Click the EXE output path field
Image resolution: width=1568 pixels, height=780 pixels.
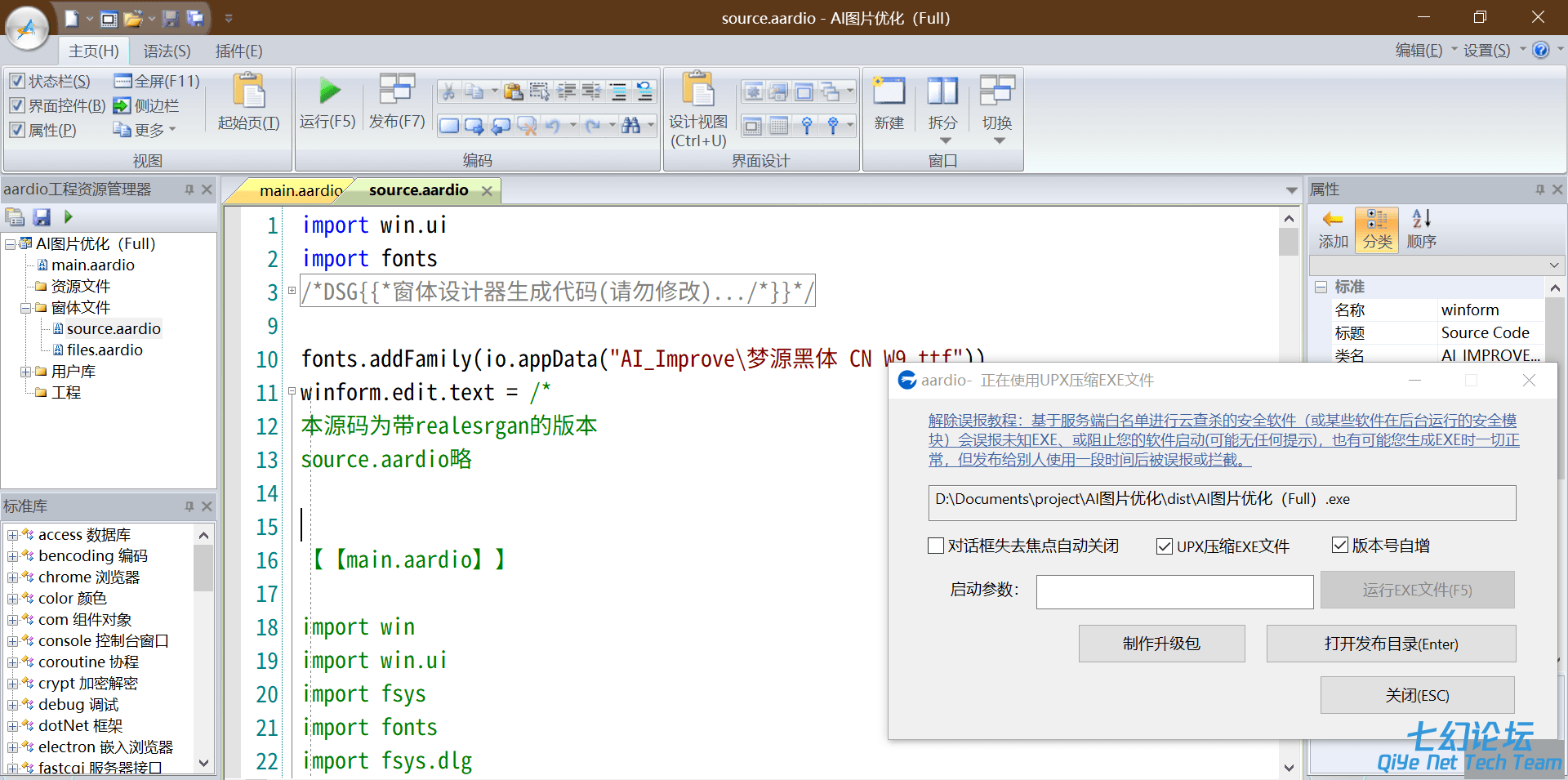(1222, 502)
